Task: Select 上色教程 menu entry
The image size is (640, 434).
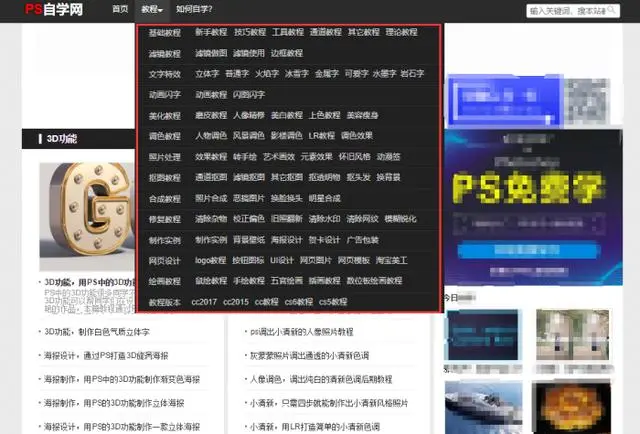Action: click(324, 115)
